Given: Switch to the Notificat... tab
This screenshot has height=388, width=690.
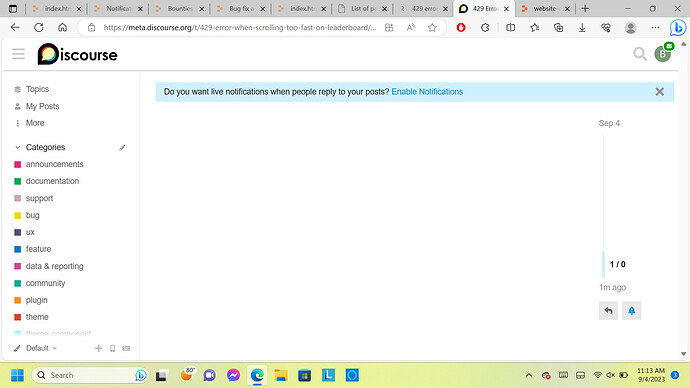Looking at the screenshot, I should click(x=117, y=8).
